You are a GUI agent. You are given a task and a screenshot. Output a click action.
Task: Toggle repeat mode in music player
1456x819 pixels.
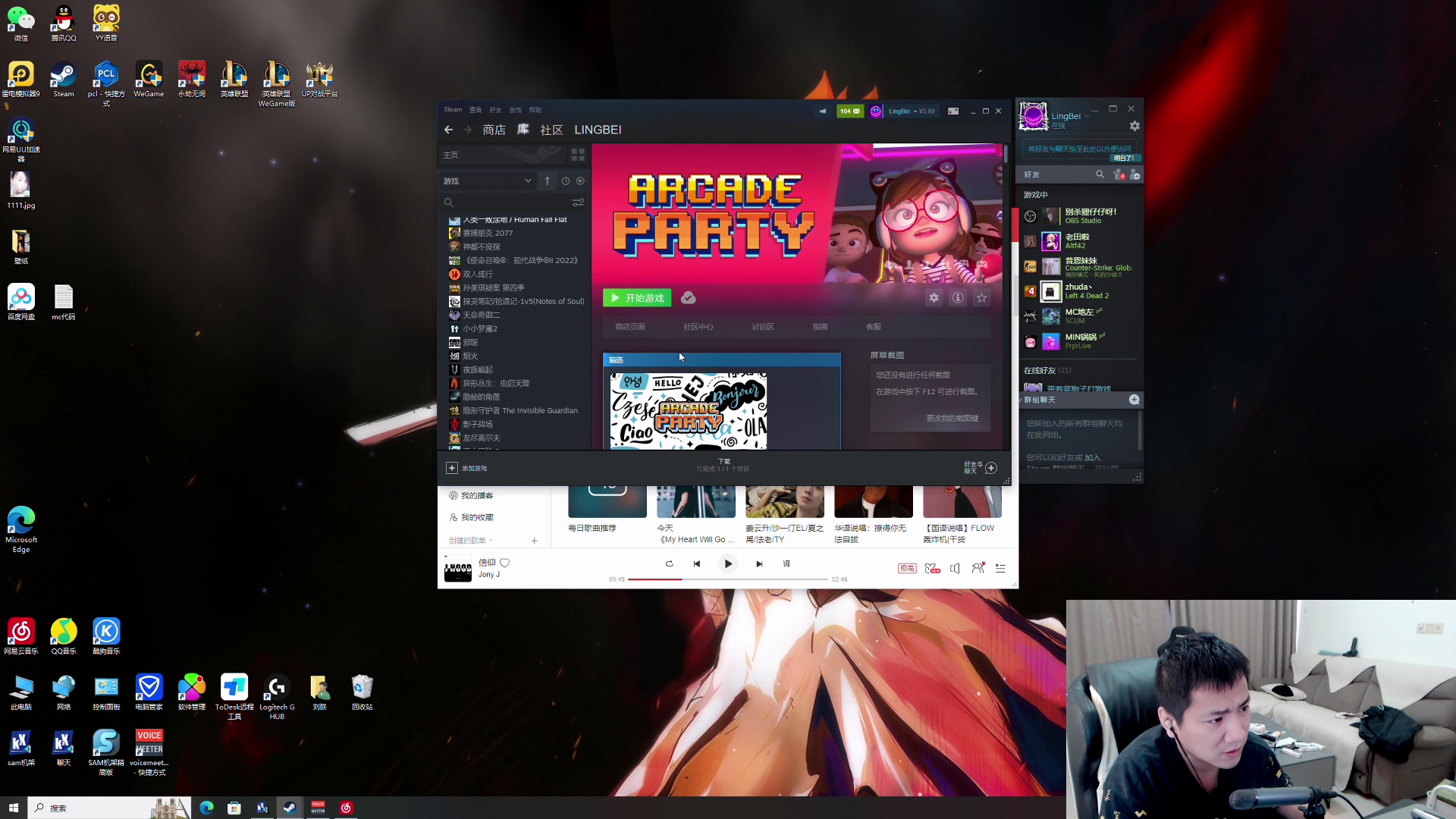[669, 563]
